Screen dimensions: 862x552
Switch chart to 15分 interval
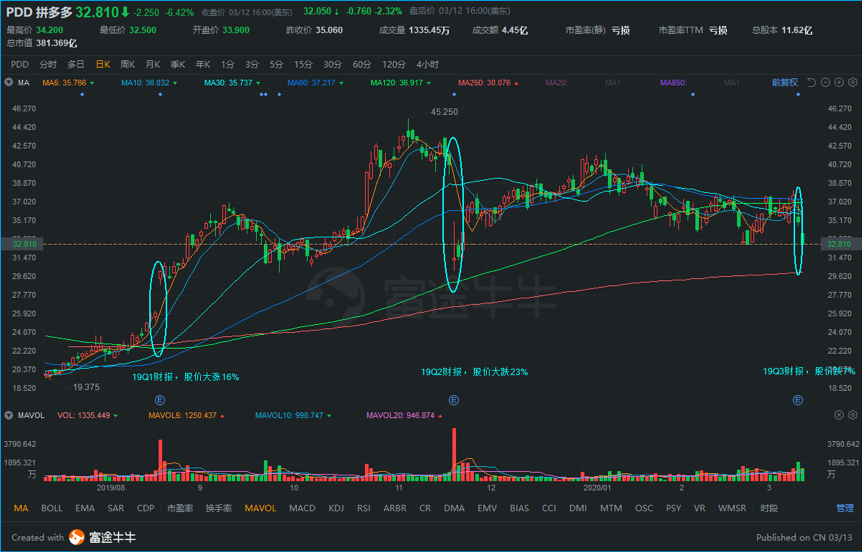point(303,64)
